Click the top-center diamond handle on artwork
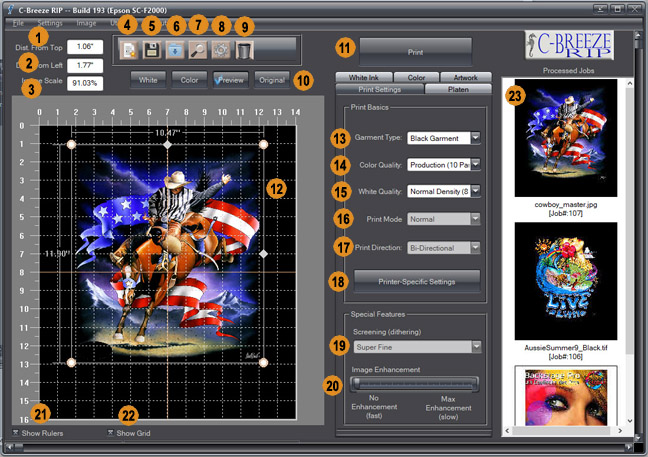The height and width of the screenshot is (457, 648). coord(167,145)
